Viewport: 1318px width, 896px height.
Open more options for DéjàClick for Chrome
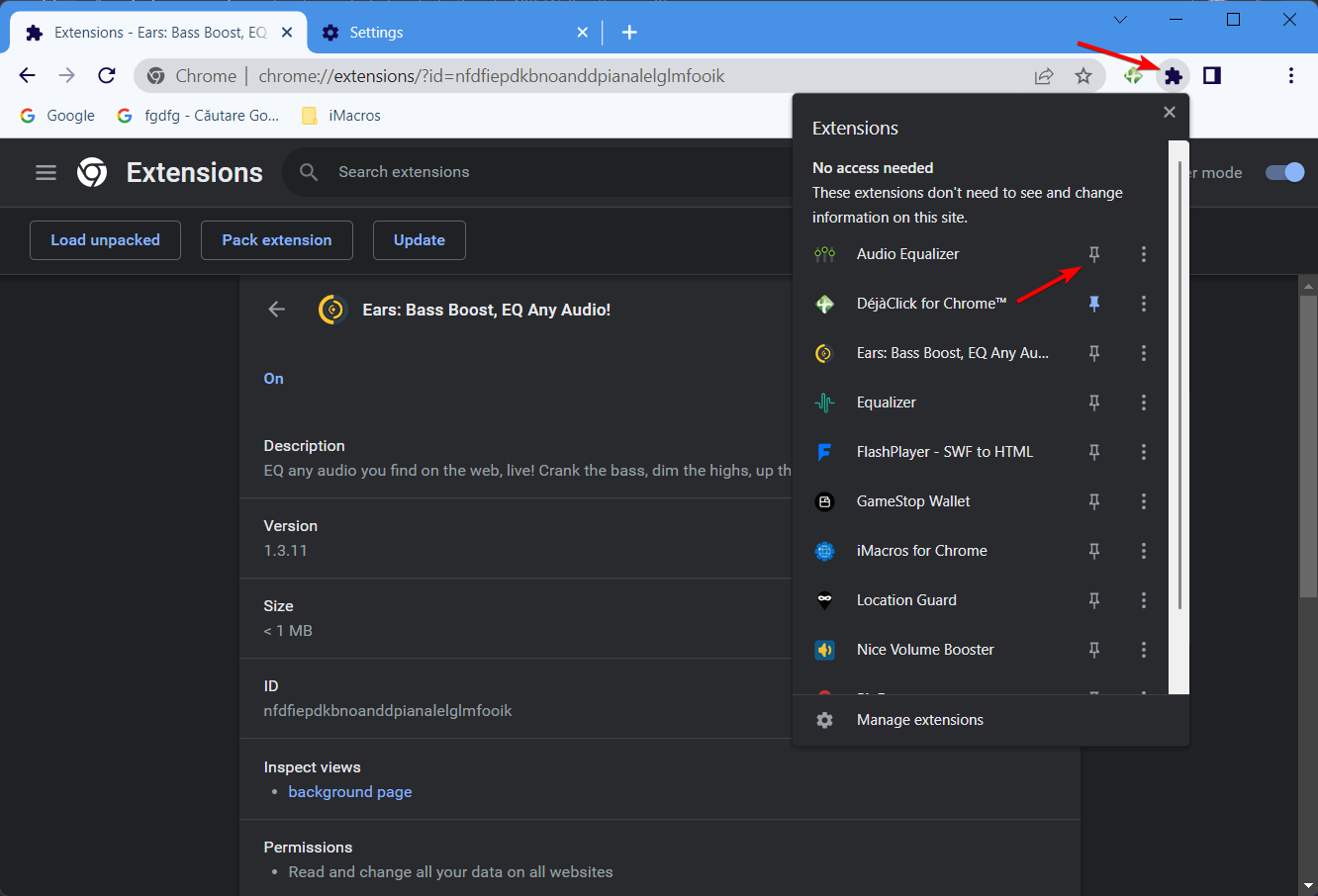pyautogui.click(x=1144, y=304)
